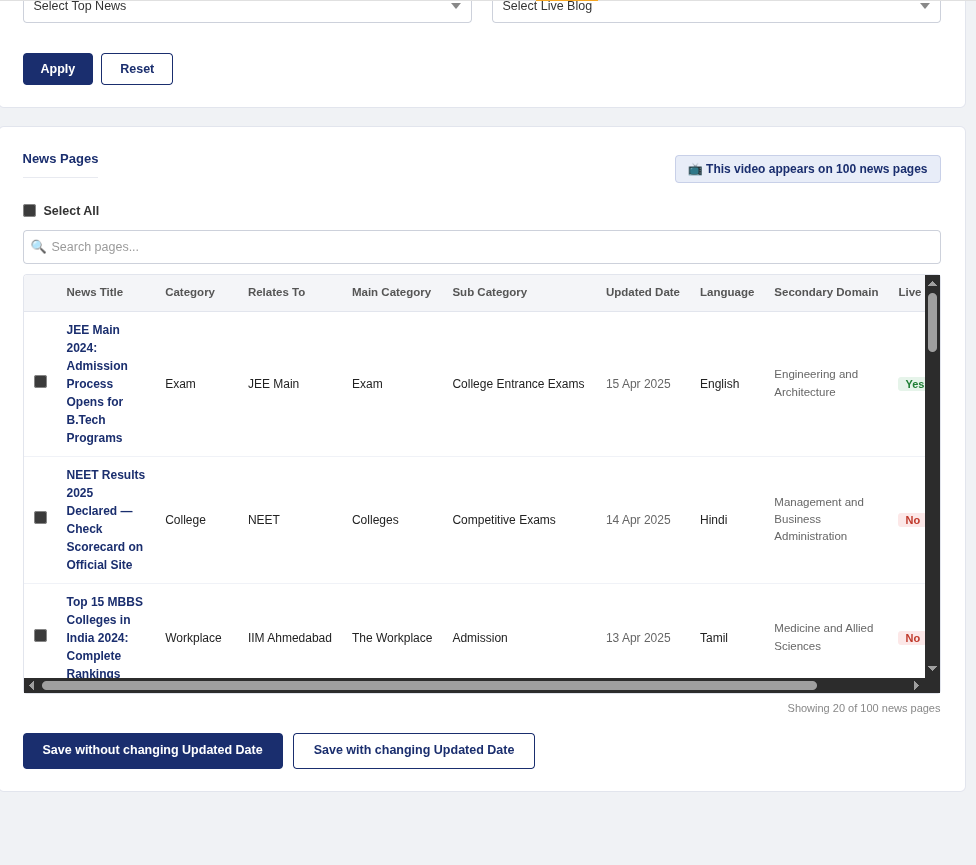
Task: Hit the Reset button
Action: [137, 69]
